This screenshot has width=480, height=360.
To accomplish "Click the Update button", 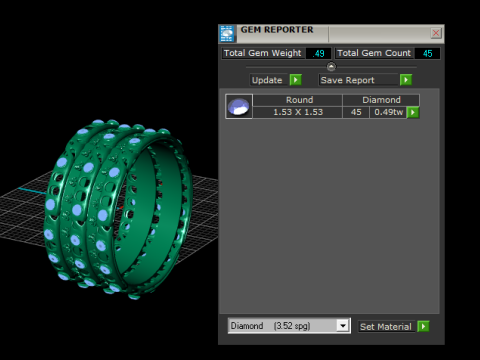I will point(269,80).
